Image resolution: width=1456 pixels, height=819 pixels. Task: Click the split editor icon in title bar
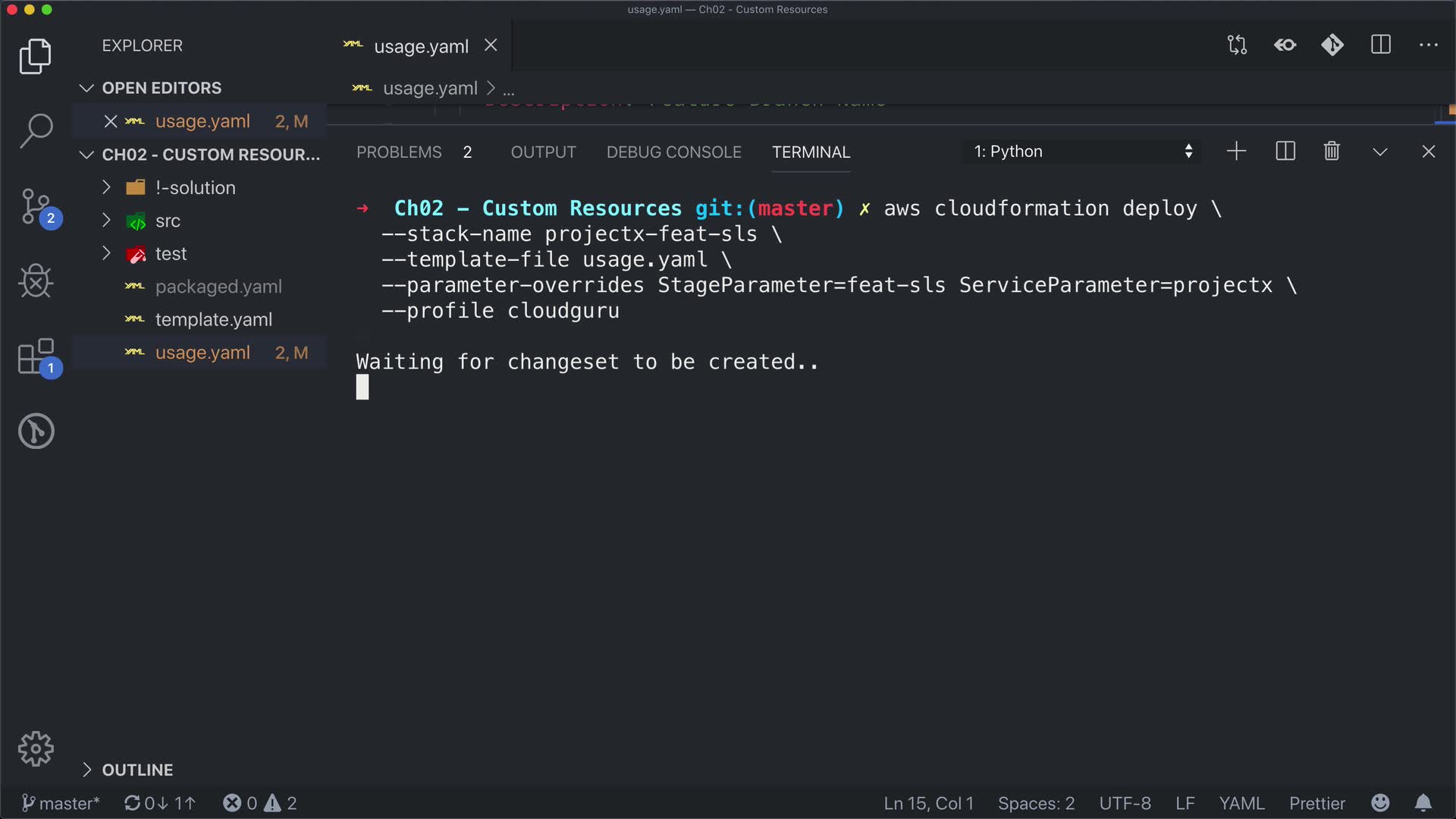tap(1380, 45)
